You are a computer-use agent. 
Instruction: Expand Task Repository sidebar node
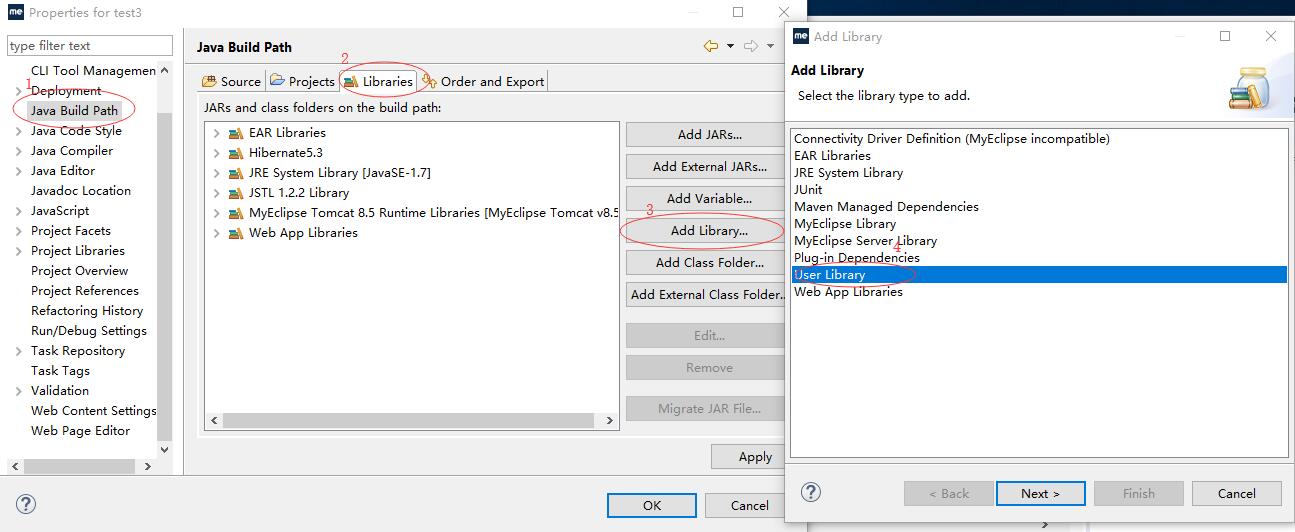[x=19, y=351]
